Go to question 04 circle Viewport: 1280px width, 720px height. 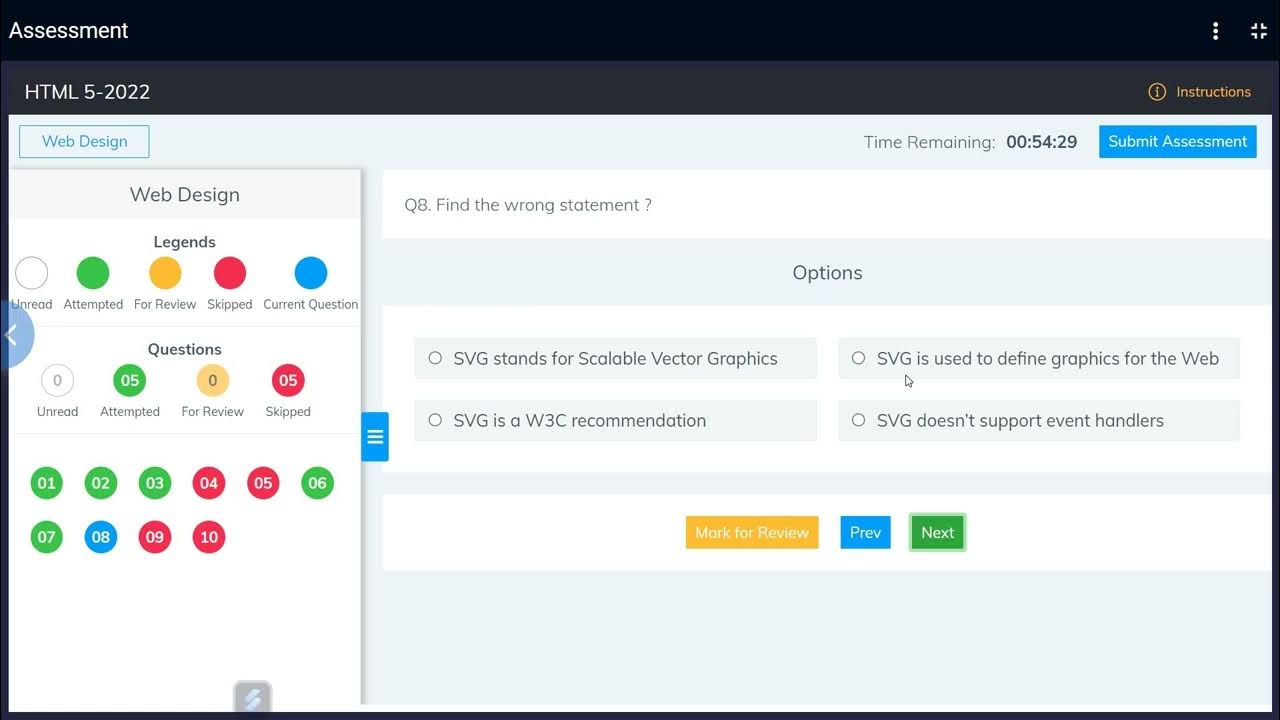click(208, 483)
